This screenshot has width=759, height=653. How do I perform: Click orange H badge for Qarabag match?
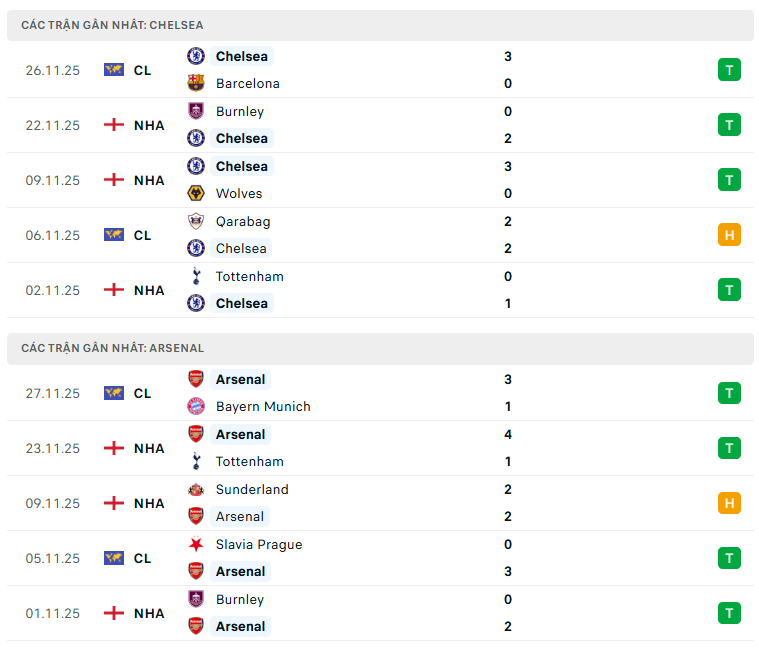[729, 235]
